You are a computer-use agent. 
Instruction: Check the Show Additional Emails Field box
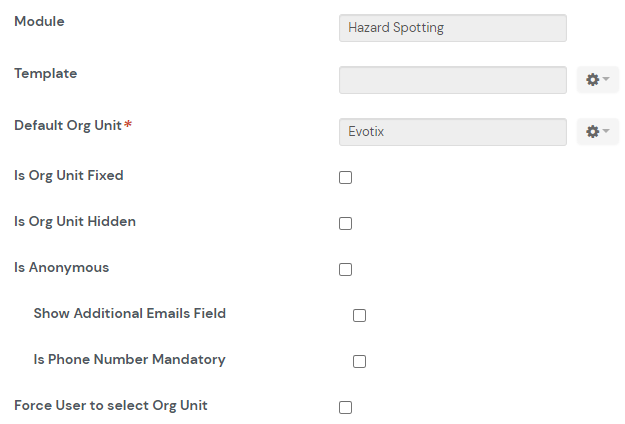coord(360,316)
